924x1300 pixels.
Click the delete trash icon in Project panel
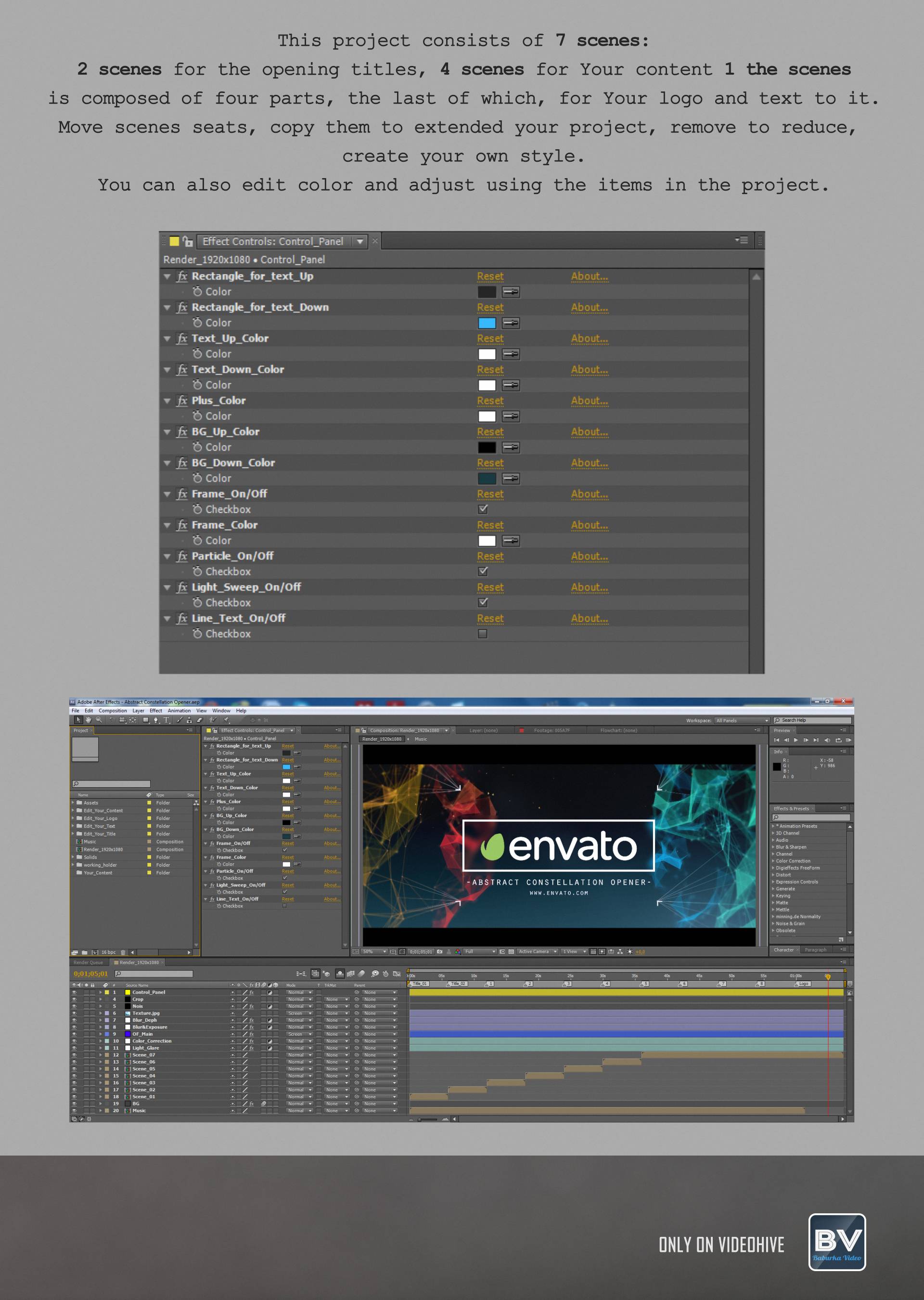point(124,953)
